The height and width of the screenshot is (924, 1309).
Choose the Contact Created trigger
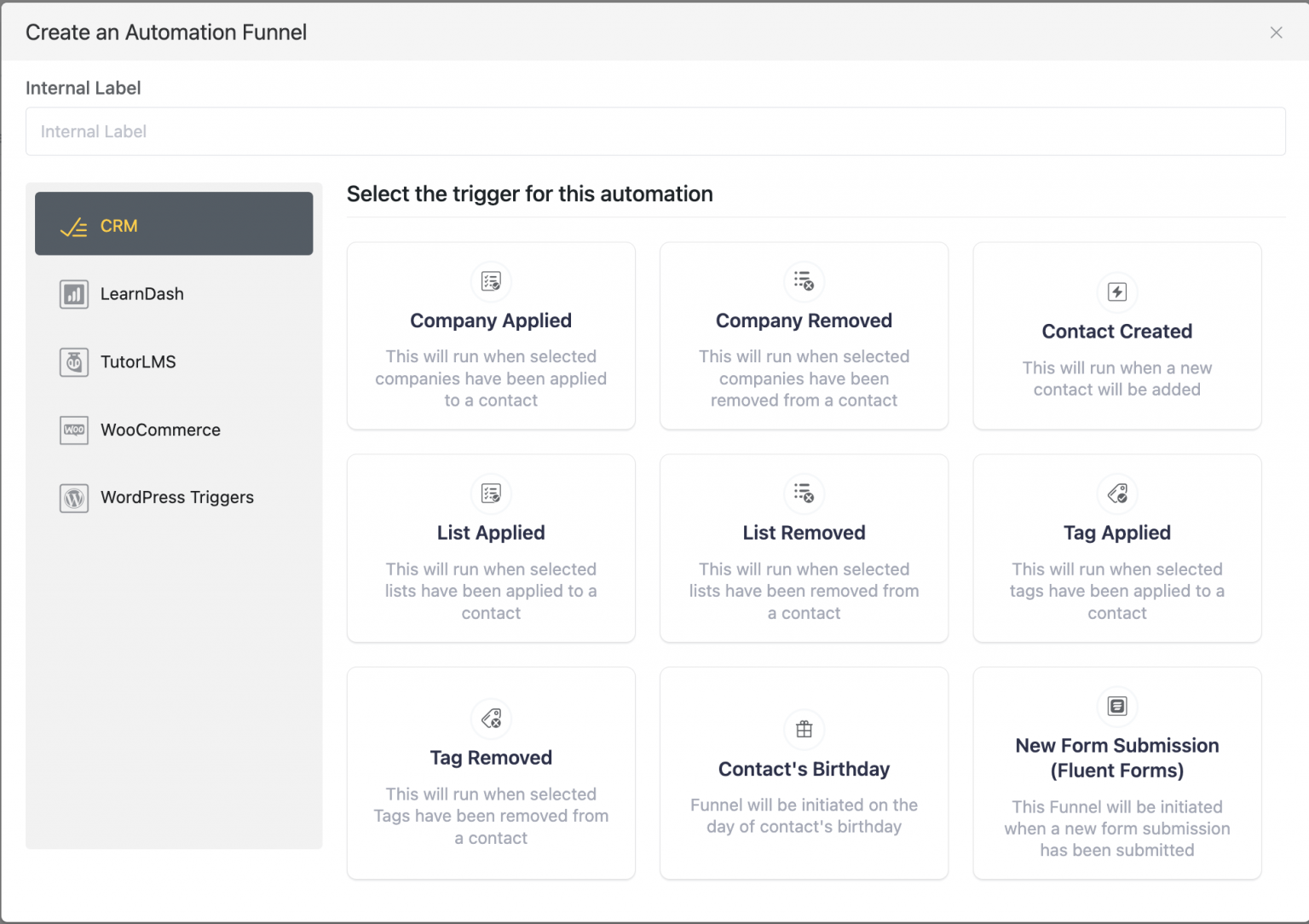click(1117, 336)
